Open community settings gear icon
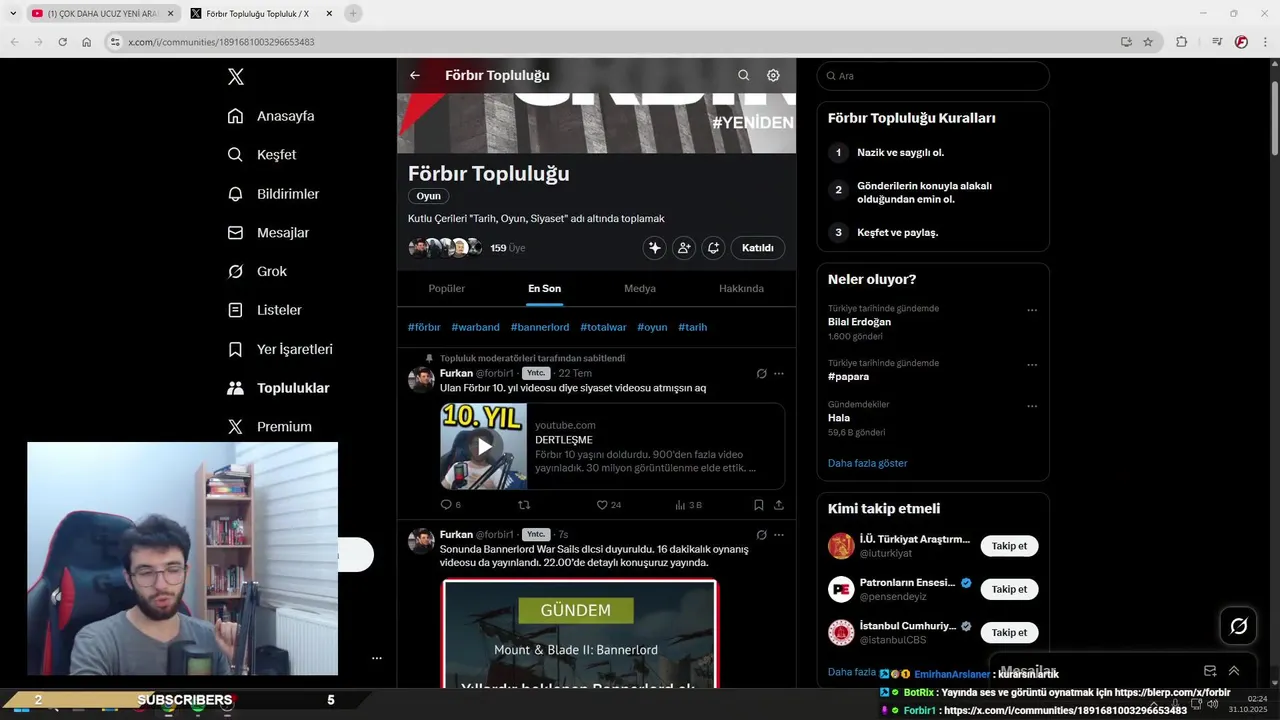The height and width of the screenshot is (720, 1280). pos(773,75)
